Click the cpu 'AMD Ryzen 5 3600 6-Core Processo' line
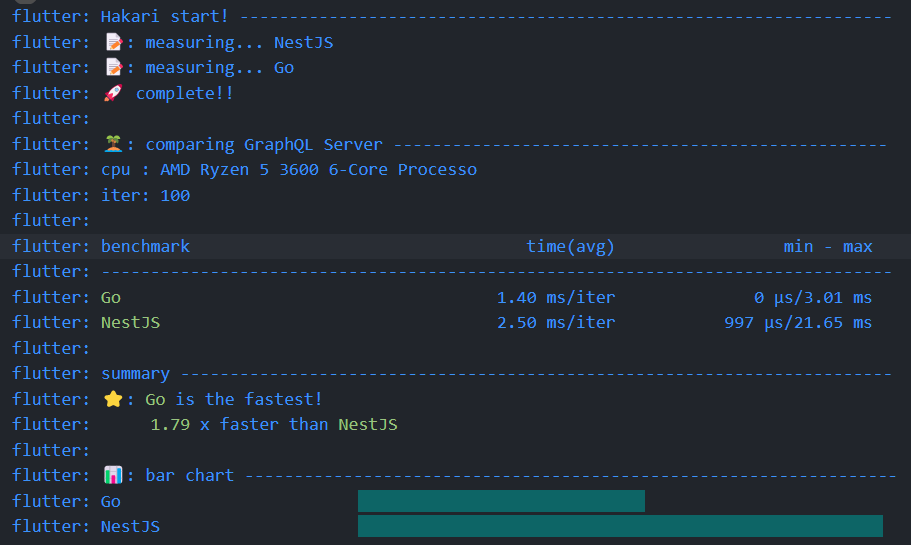Image resolution: width=911 pixels, height=545 pixels. click(289, 170)
